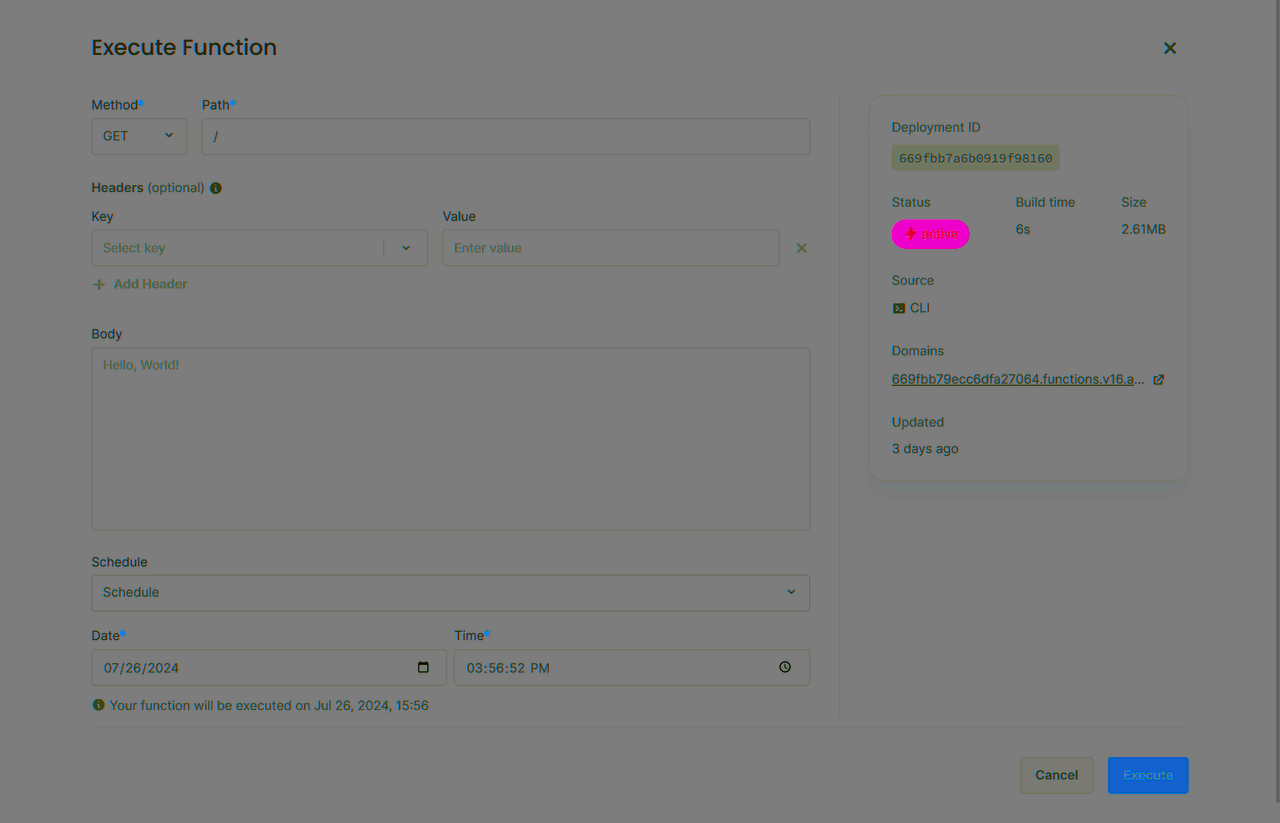The width and height of the screenshot is (1280, 823).
Task: Open the calendar icon in the Date field
Action: [423, 667]
